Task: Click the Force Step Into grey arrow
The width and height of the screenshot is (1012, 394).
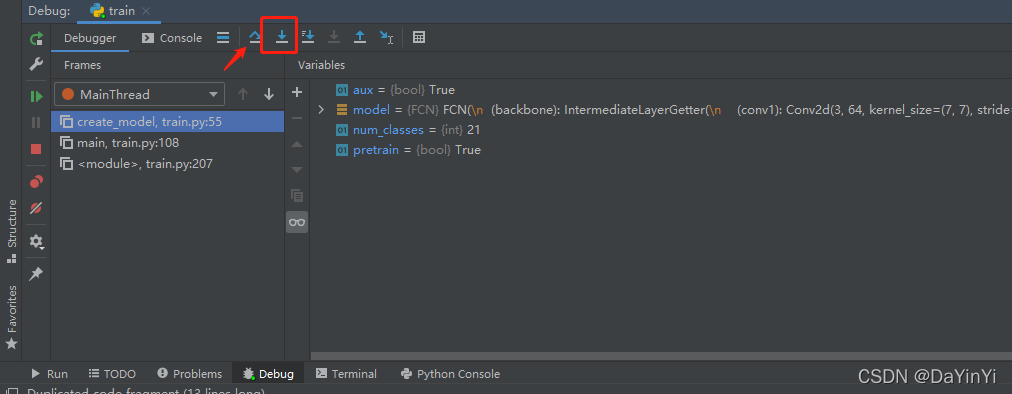Action: click(334, 37)
